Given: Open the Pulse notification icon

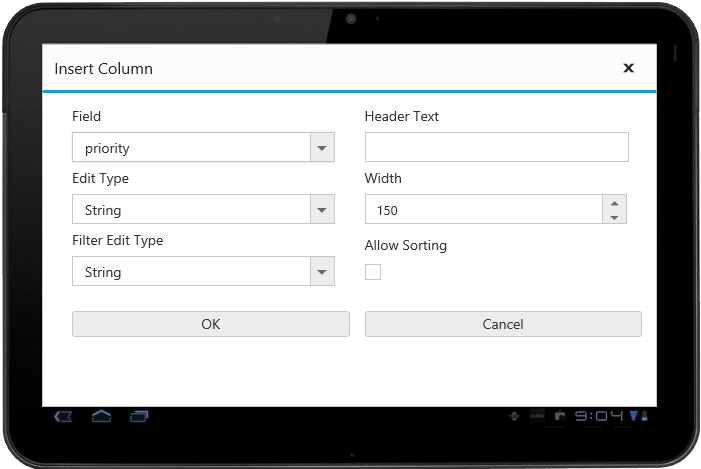Looking at the screenshot, I should (537, 417).
